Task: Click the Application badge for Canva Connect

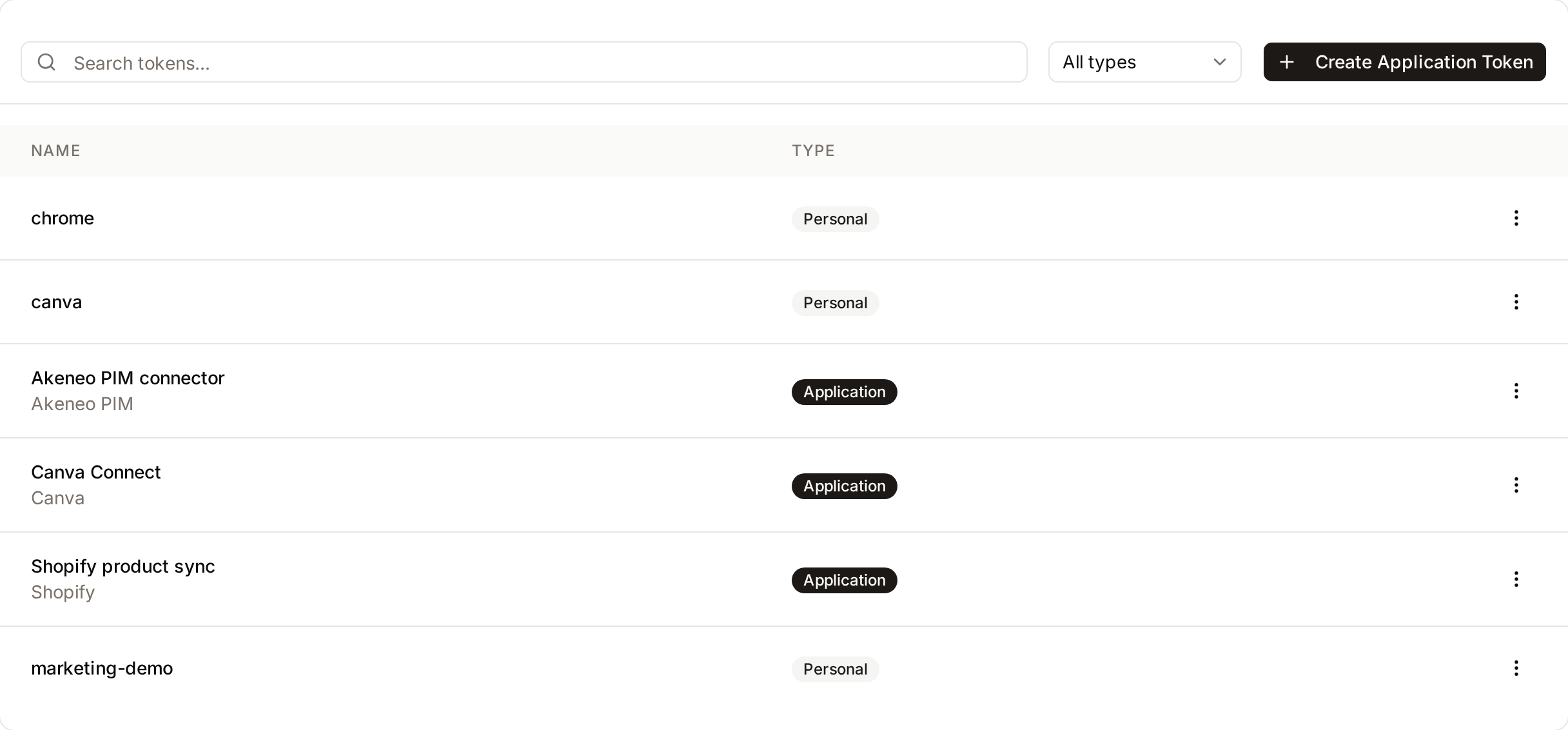Action: pyautogui.click(x=844, y=486)
